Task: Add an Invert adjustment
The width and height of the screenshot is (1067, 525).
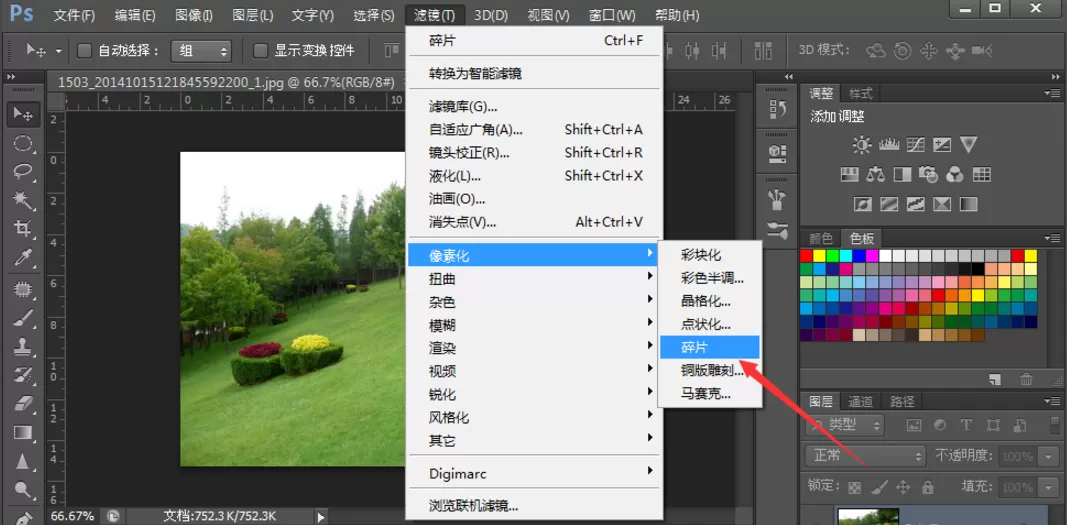Action: point(862,204)
